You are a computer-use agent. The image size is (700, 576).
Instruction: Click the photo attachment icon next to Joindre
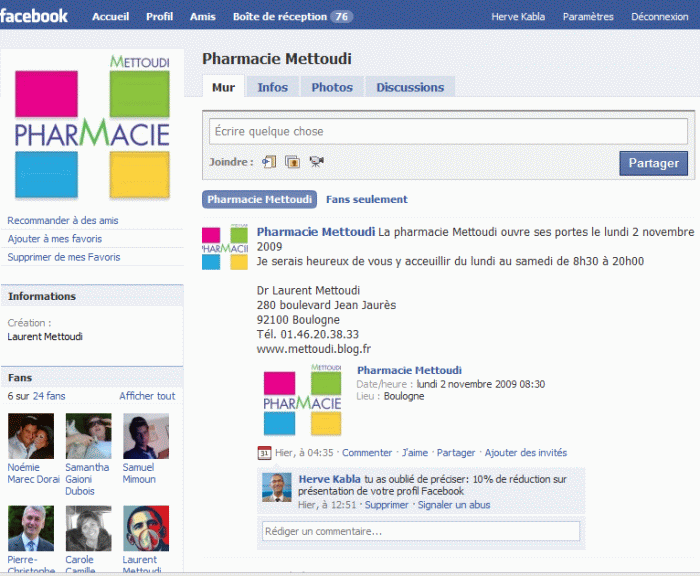tap(293, 162)
